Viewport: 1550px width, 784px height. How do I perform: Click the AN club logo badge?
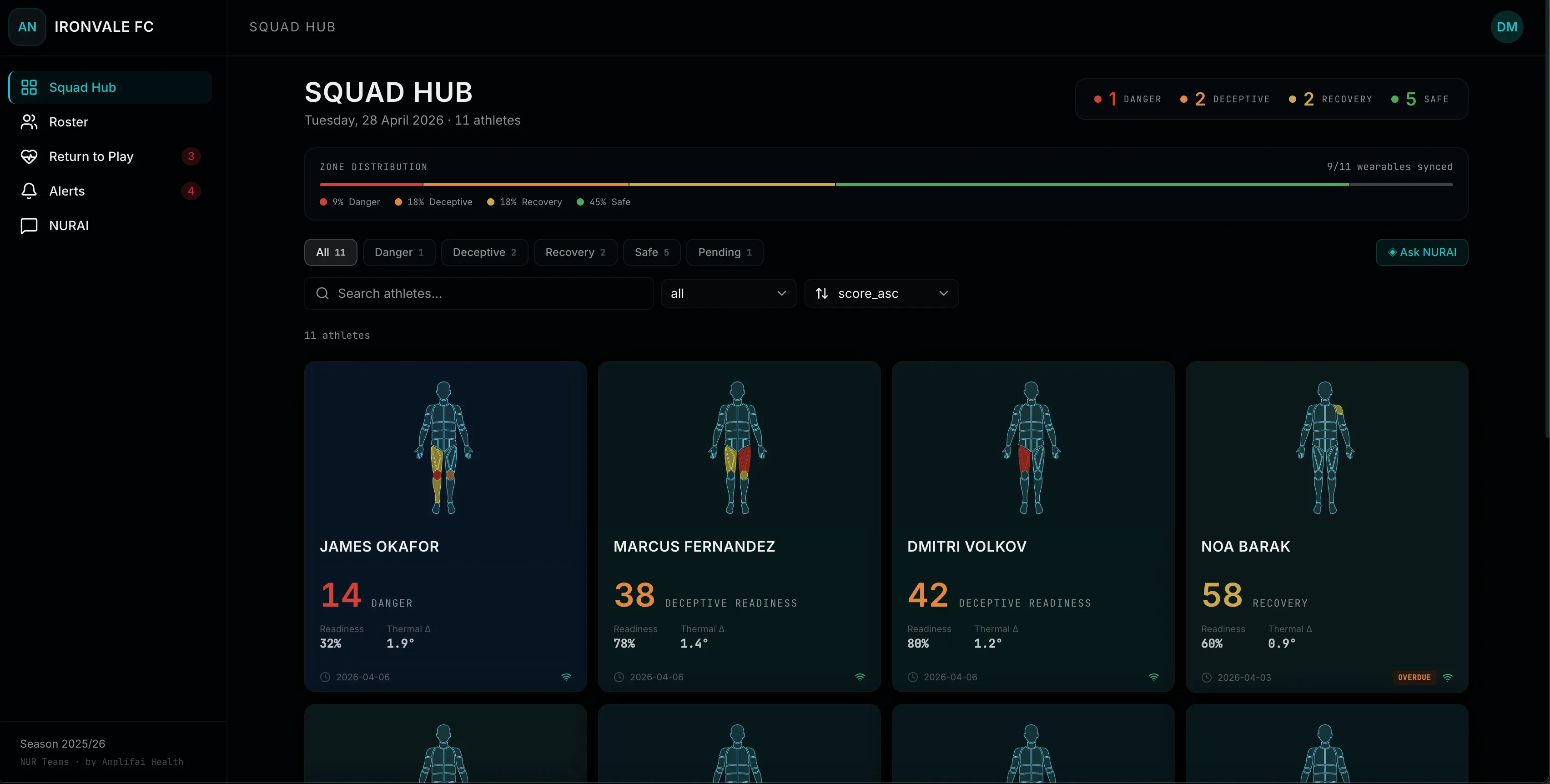click(x=27, y=27)
